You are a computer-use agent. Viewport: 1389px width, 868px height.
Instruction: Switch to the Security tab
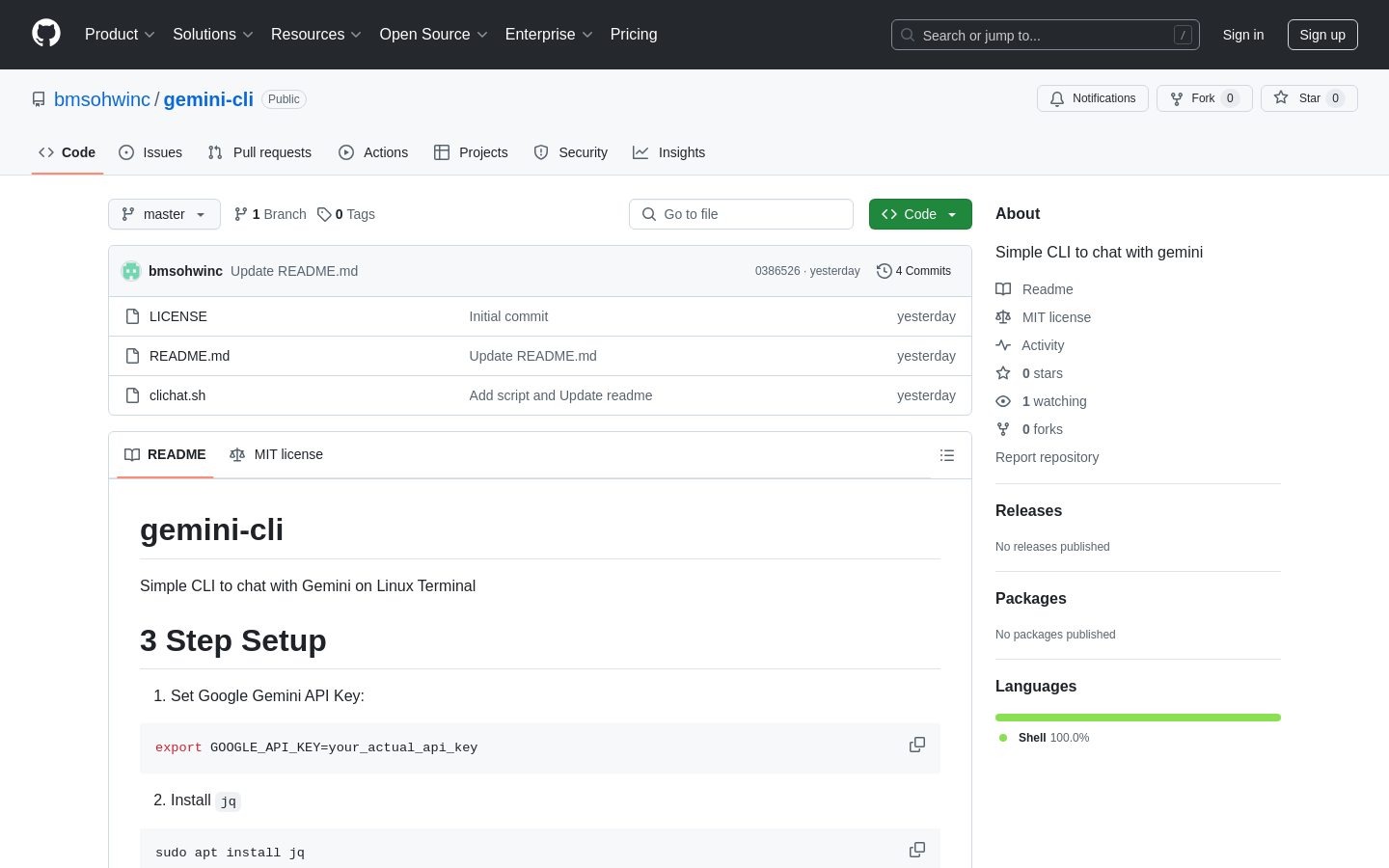[571, 152]
